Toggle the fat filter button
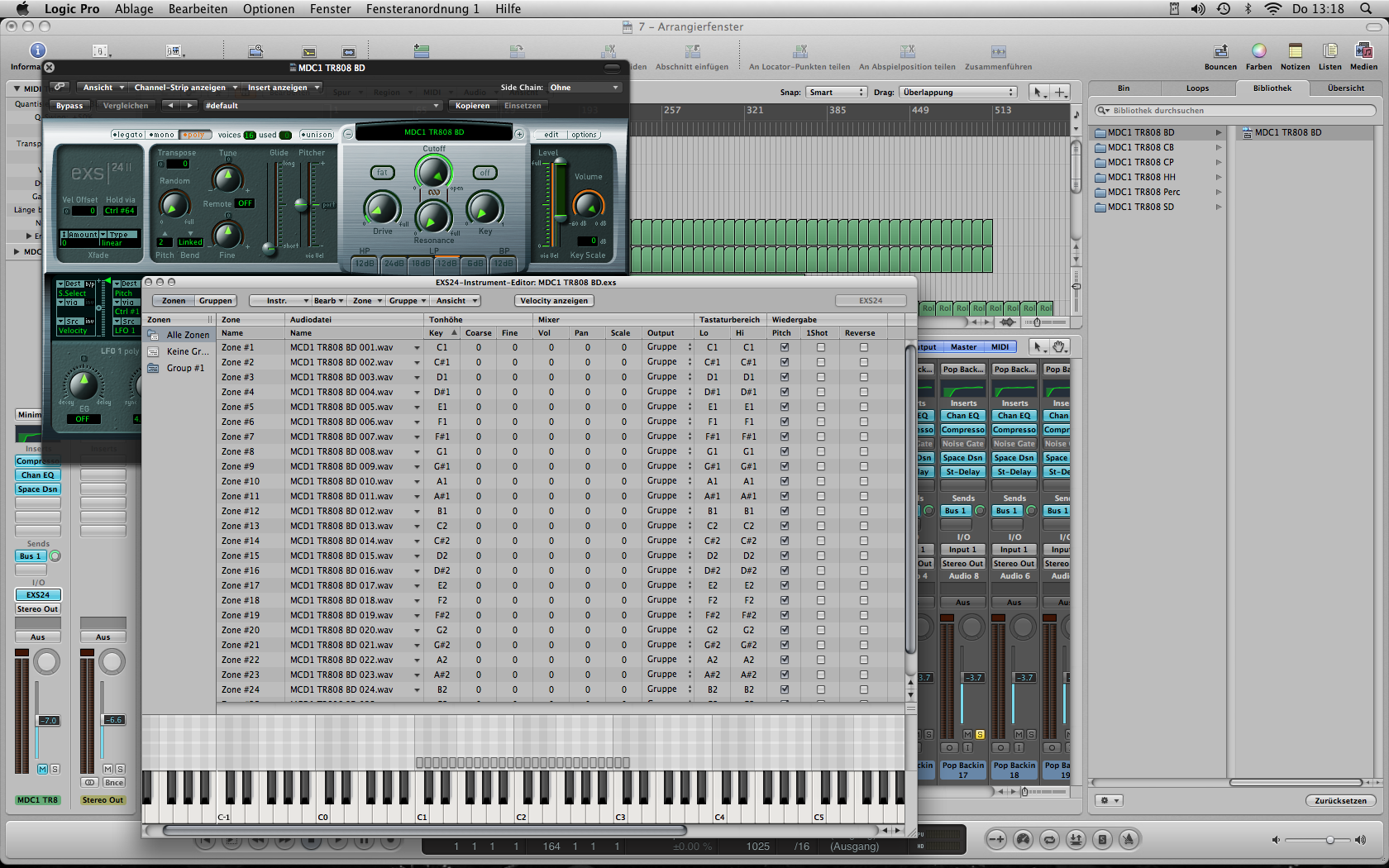The image size is (1389, 868). tap(382, 173)
